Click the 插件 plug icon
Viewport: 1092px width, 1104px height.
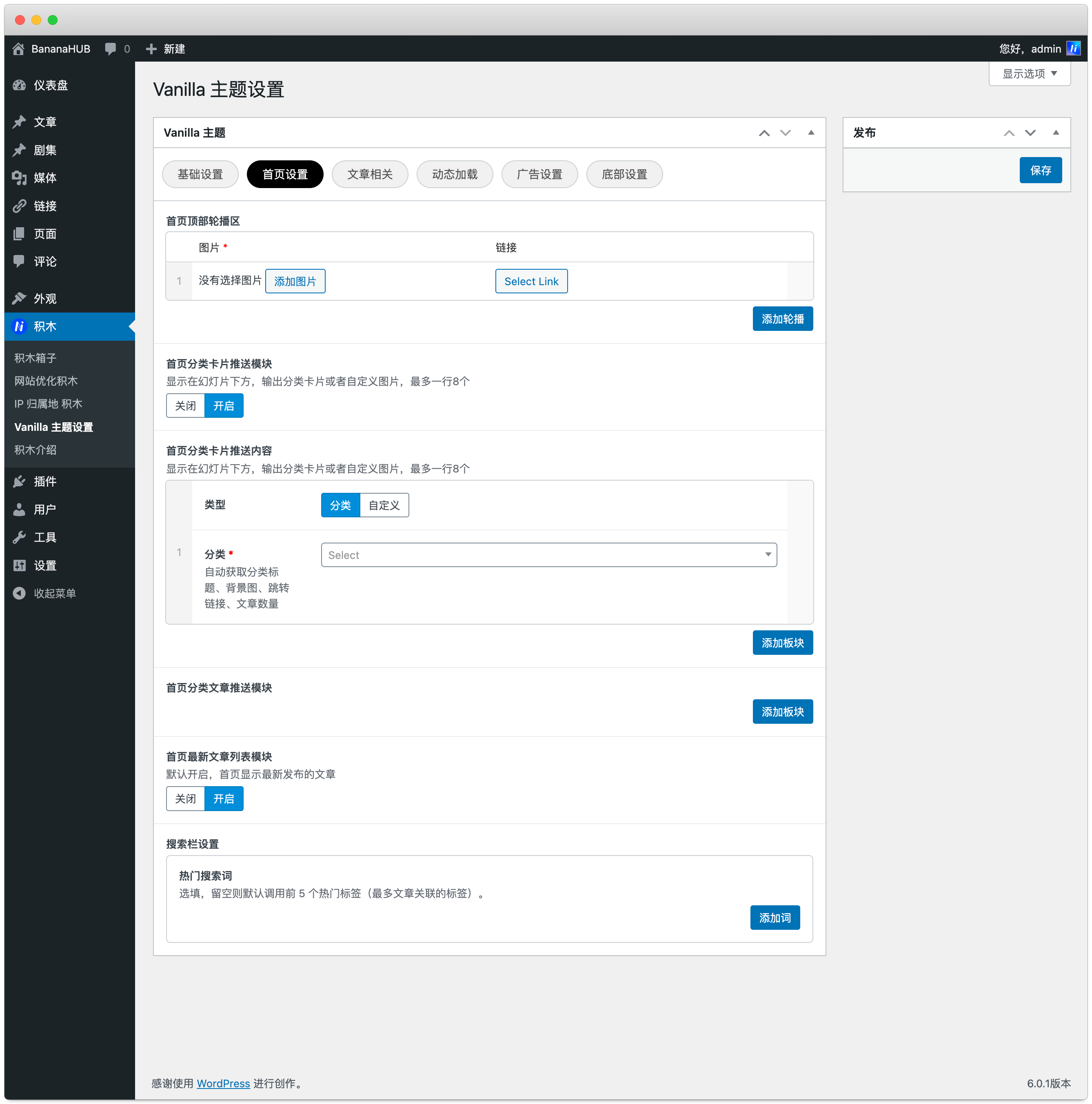[x=20, y=481]
